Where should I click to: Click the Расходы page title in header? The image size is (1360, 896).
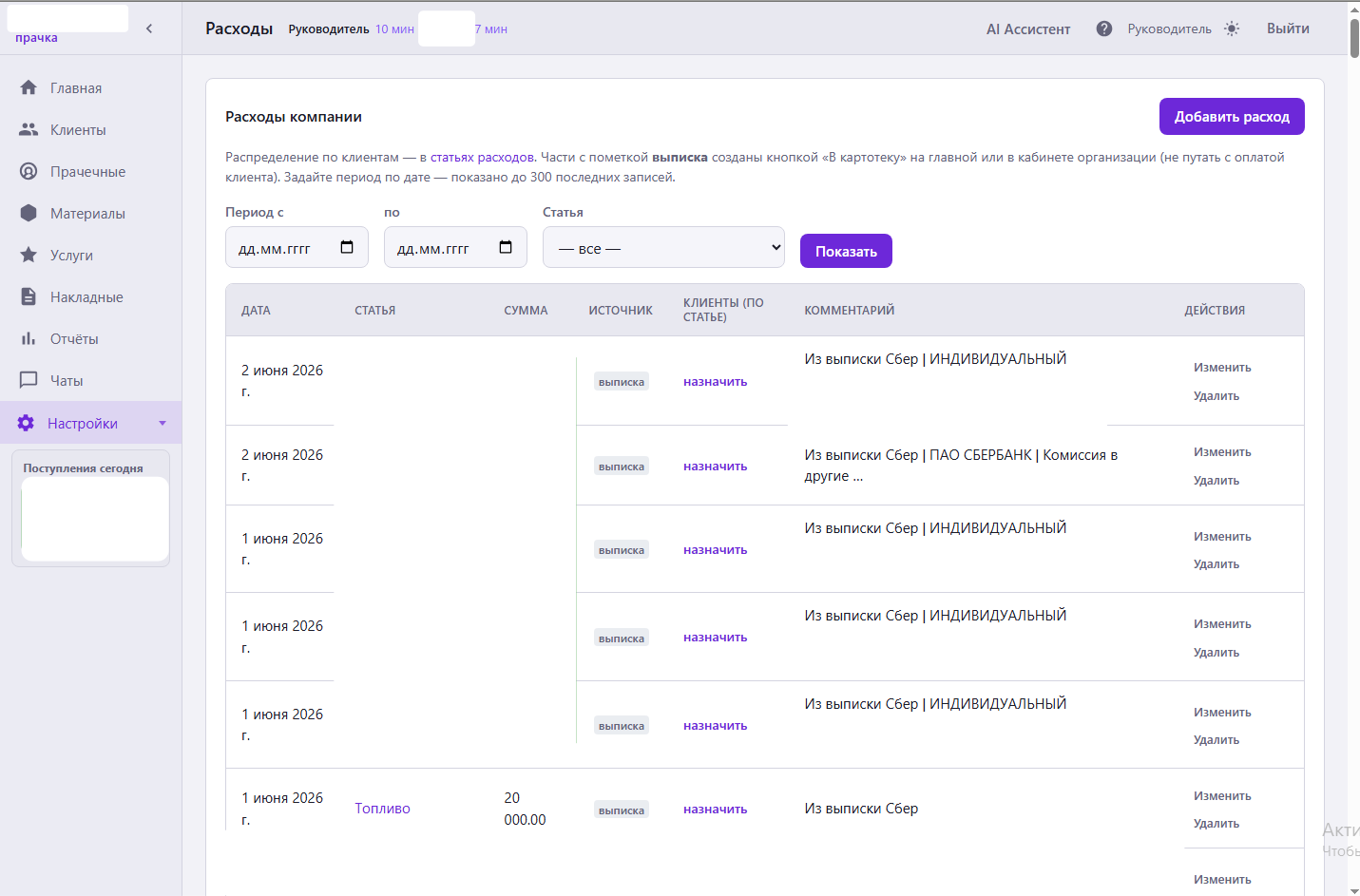point(239,29)
